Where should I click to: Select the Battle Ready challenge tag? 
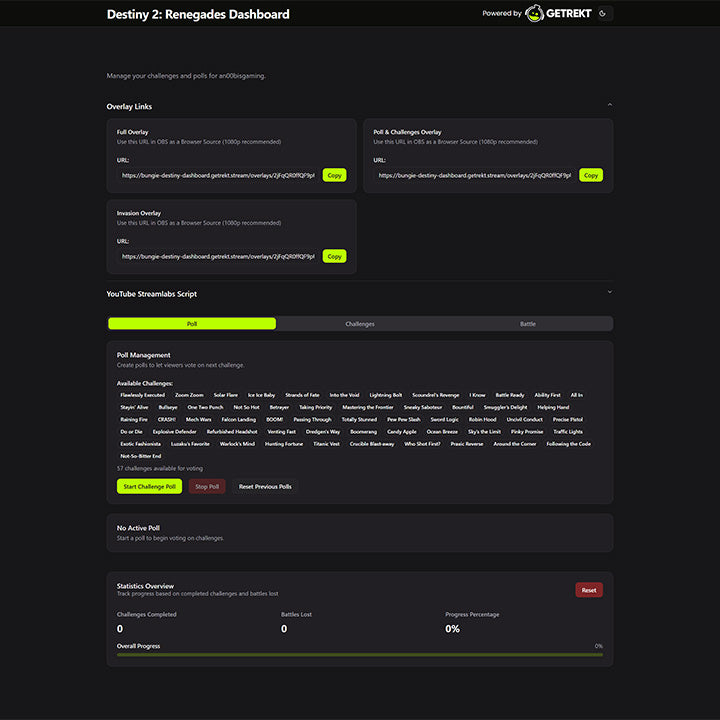tap(510, 395)
